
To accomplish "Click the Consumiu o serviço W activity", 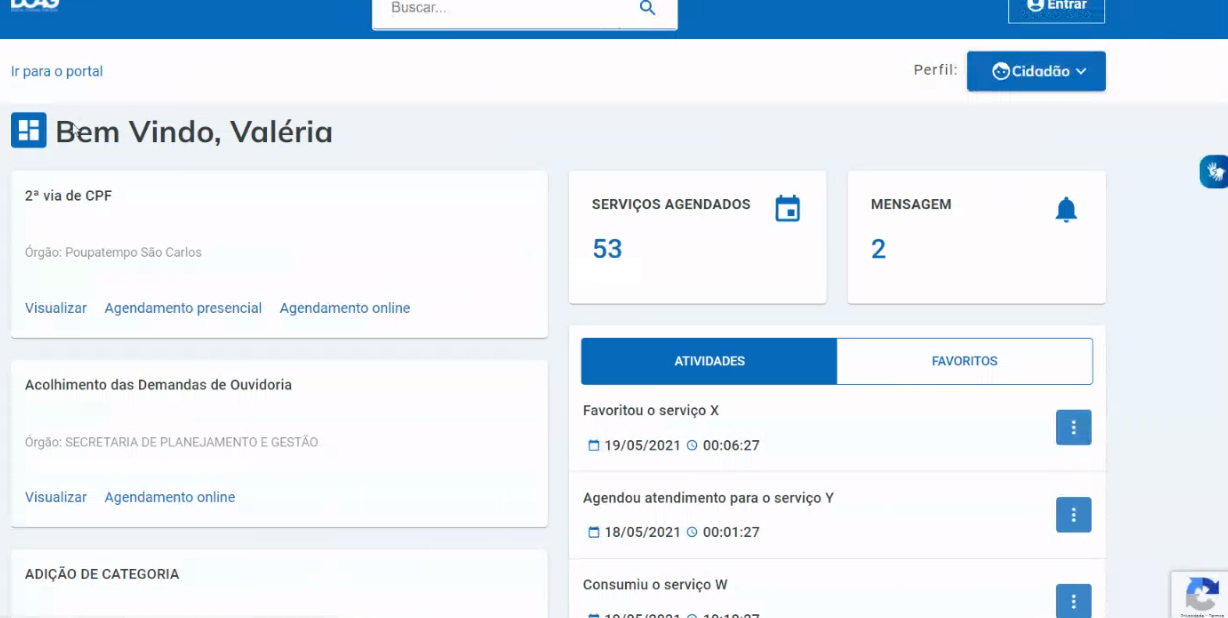I will click(655, 584).
